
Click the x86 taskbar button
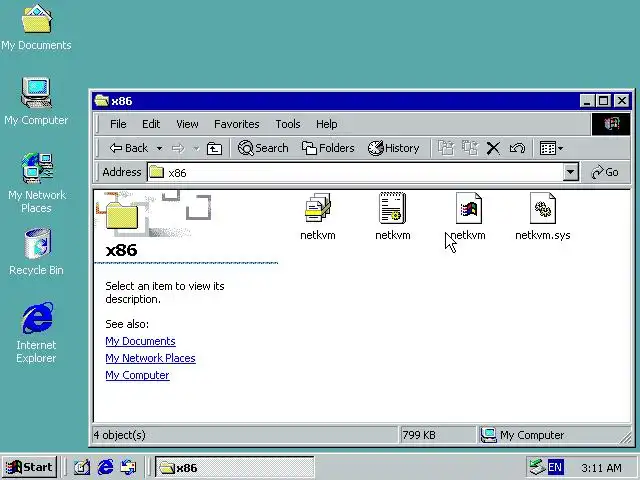coord(235,468)
